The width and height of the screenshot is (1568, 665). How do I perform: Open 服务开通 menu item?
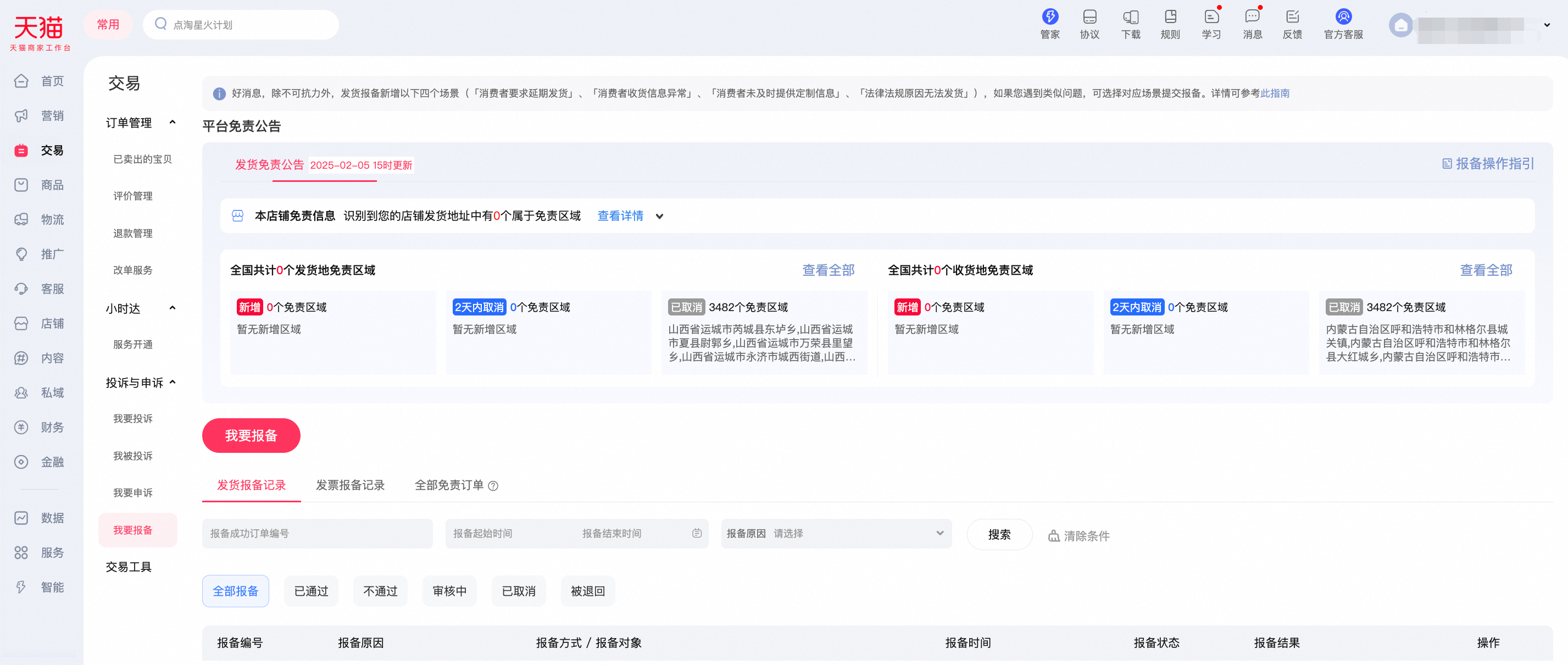tap(133, 345)
